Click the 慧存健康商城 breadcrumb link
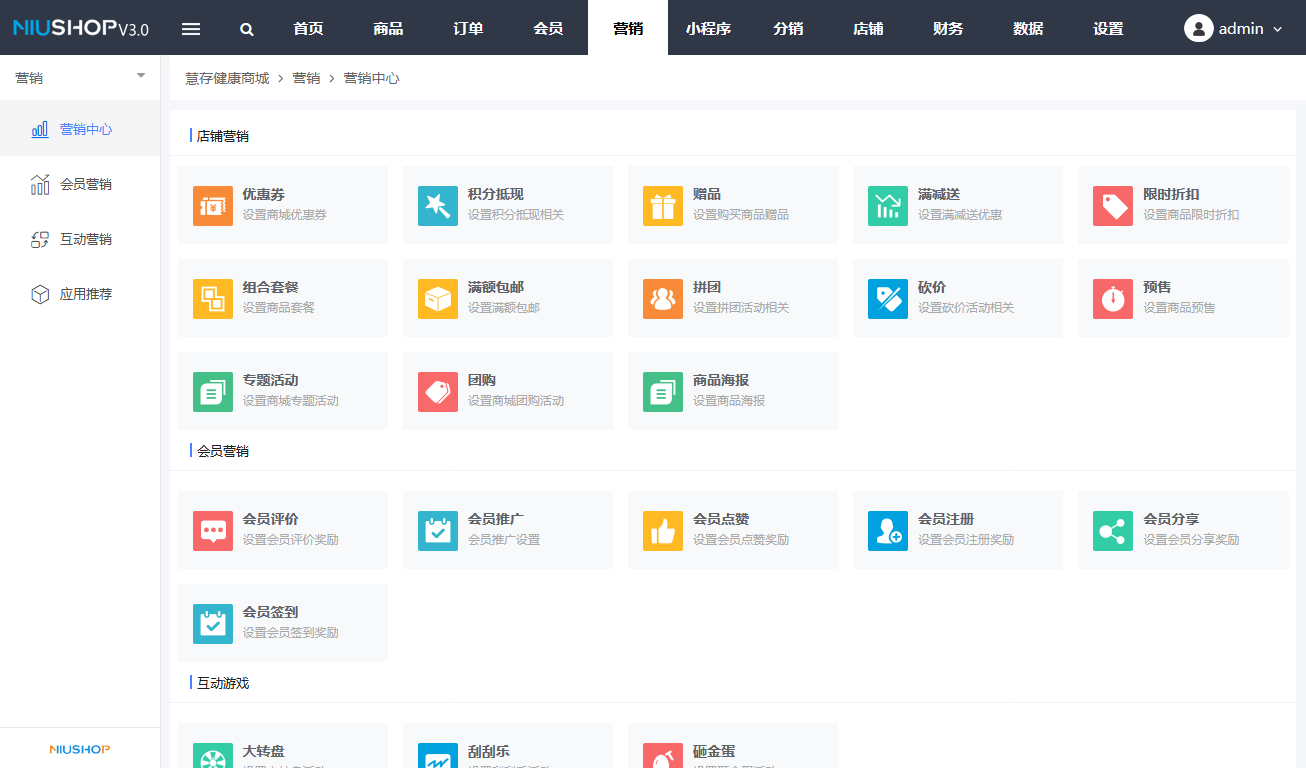The width and height of the screenshot is (1306, 768). (227, 78)
